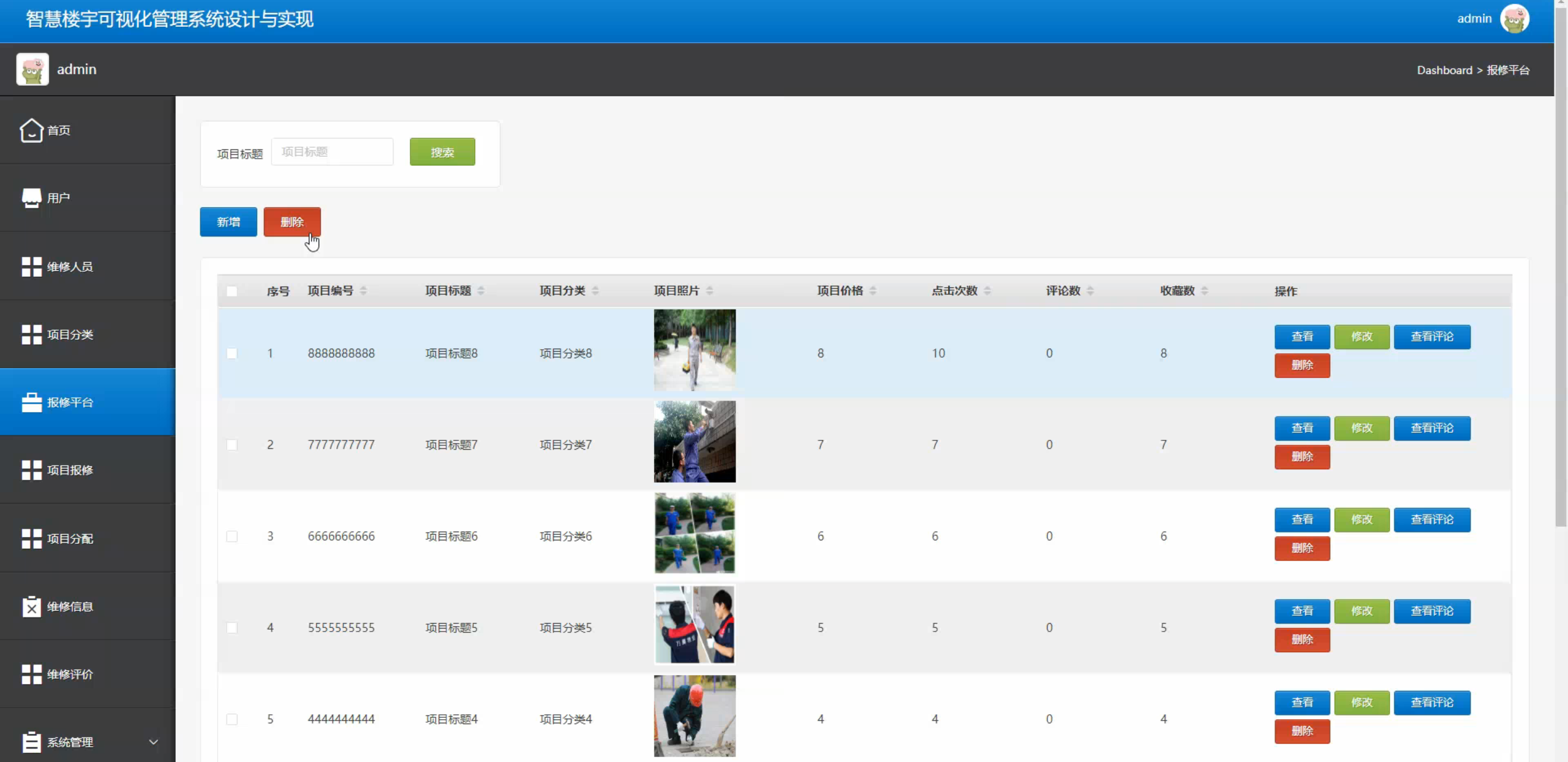Screen dimensions: 1568x762
Task: Click the 系统管理 document icon
Action: point(31,742)
